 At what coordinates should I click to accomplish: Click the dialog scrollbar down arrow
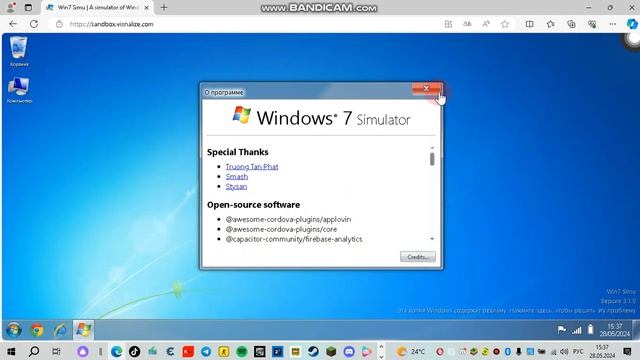432,239
